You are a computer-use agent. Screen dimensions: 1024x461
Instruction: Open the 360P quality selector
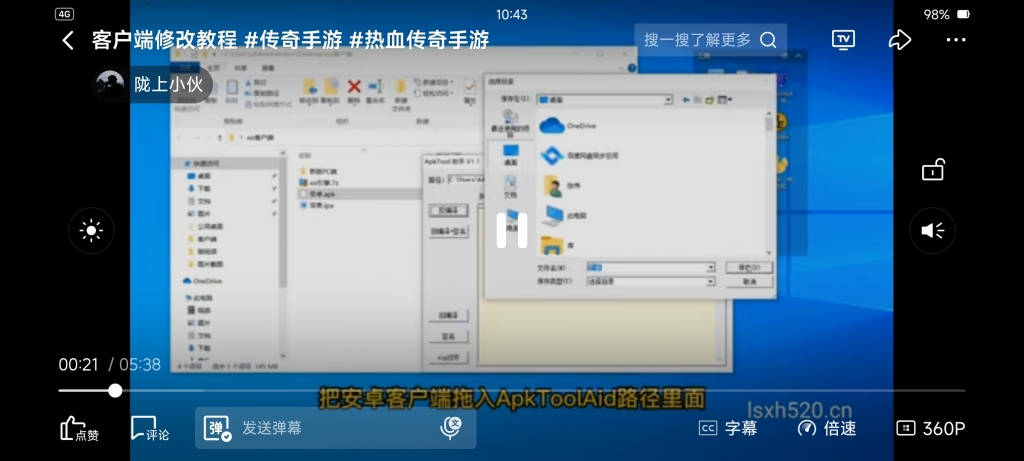point(931,428)
